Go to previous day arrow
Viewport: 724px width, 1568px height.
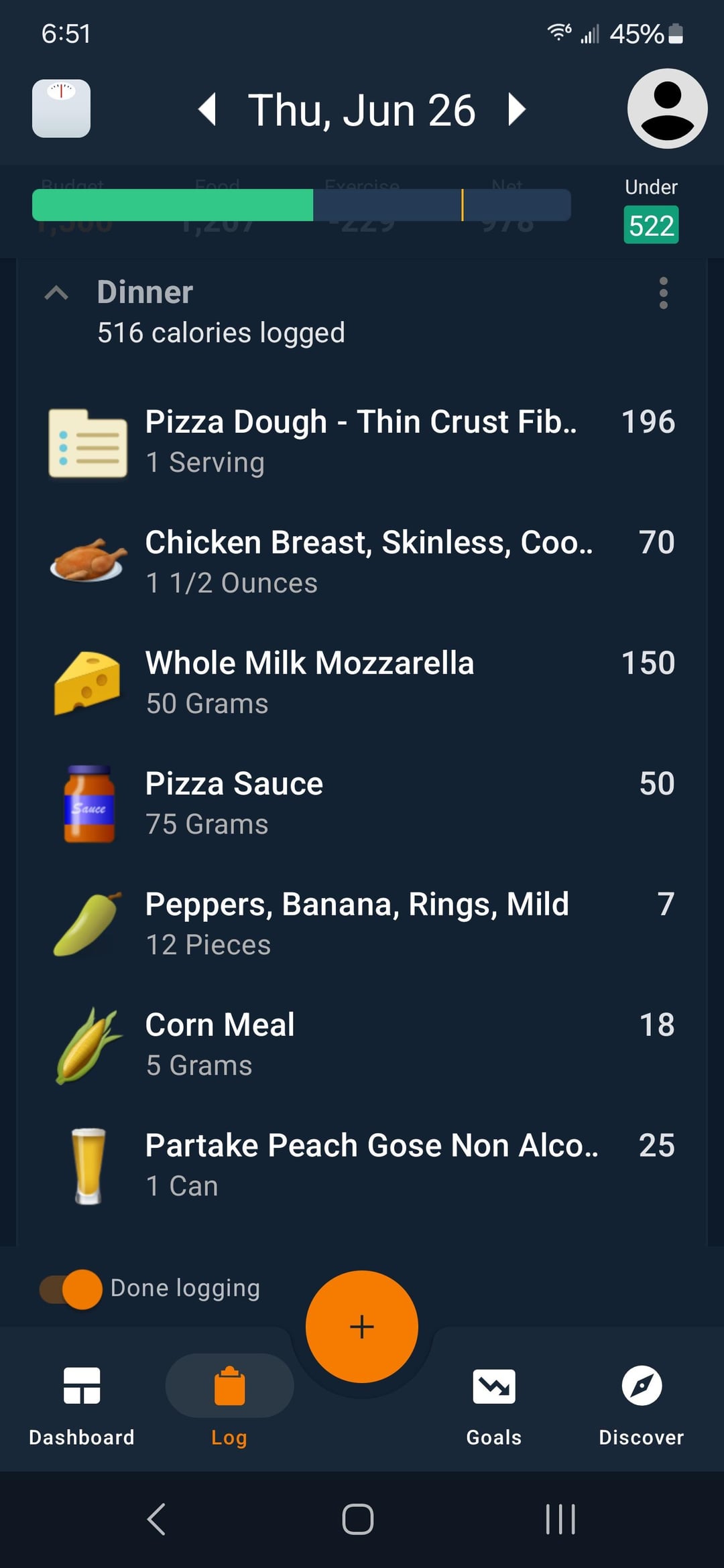click(x=208, y=109)
